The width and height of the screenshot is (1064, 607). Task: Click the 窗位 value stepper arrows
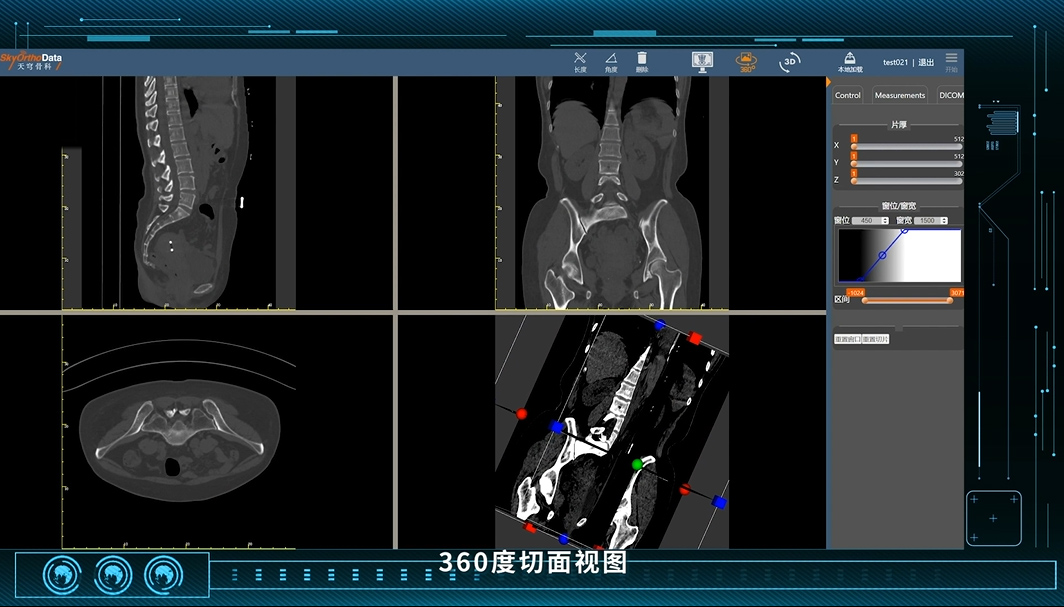(886, 220)
